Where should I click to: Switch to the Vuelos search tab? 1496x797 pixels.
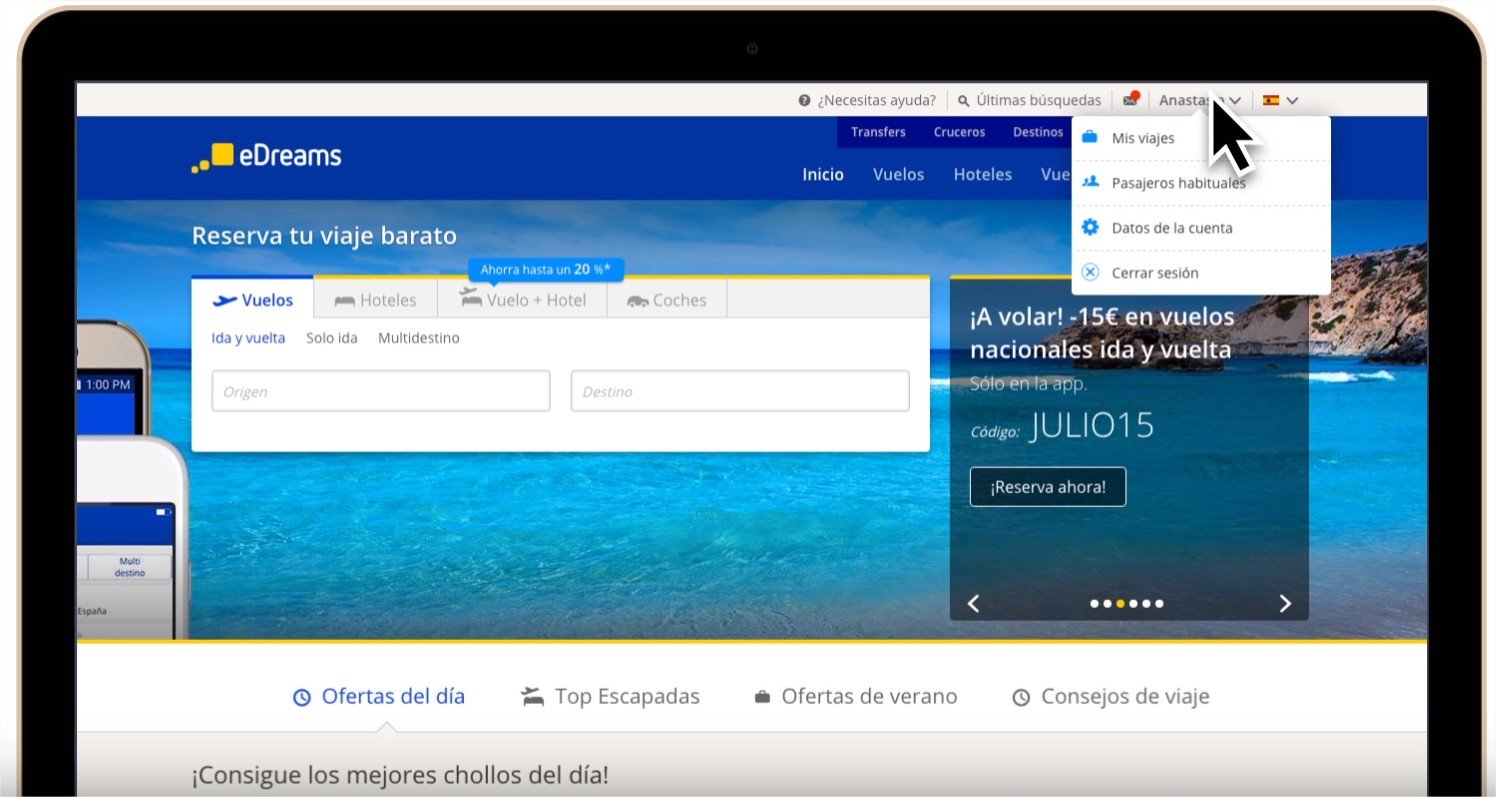tap(253, 299)
